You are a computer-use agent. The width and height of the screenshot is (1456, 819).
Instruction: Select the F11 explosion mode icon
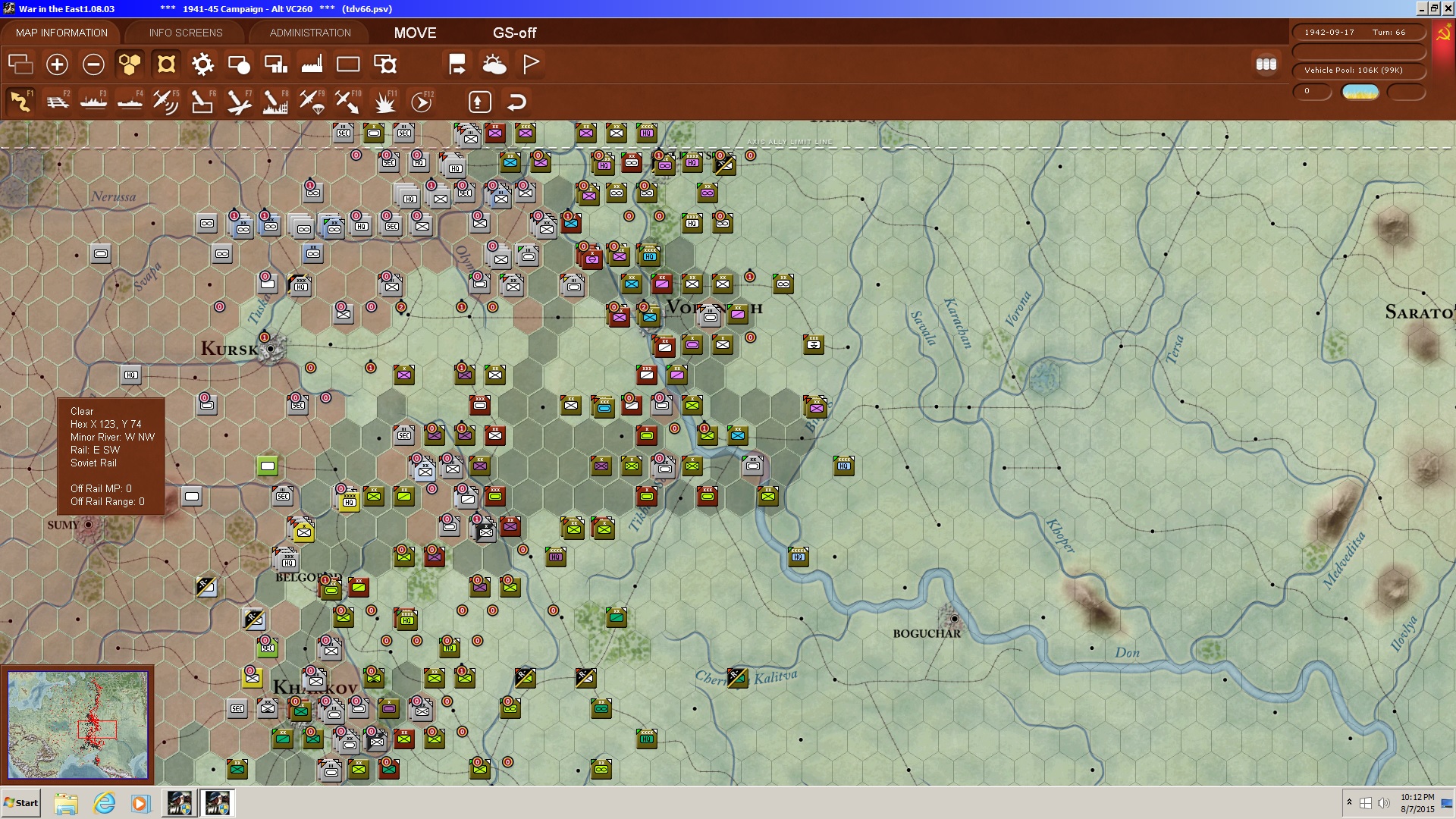tap(385, 101)
